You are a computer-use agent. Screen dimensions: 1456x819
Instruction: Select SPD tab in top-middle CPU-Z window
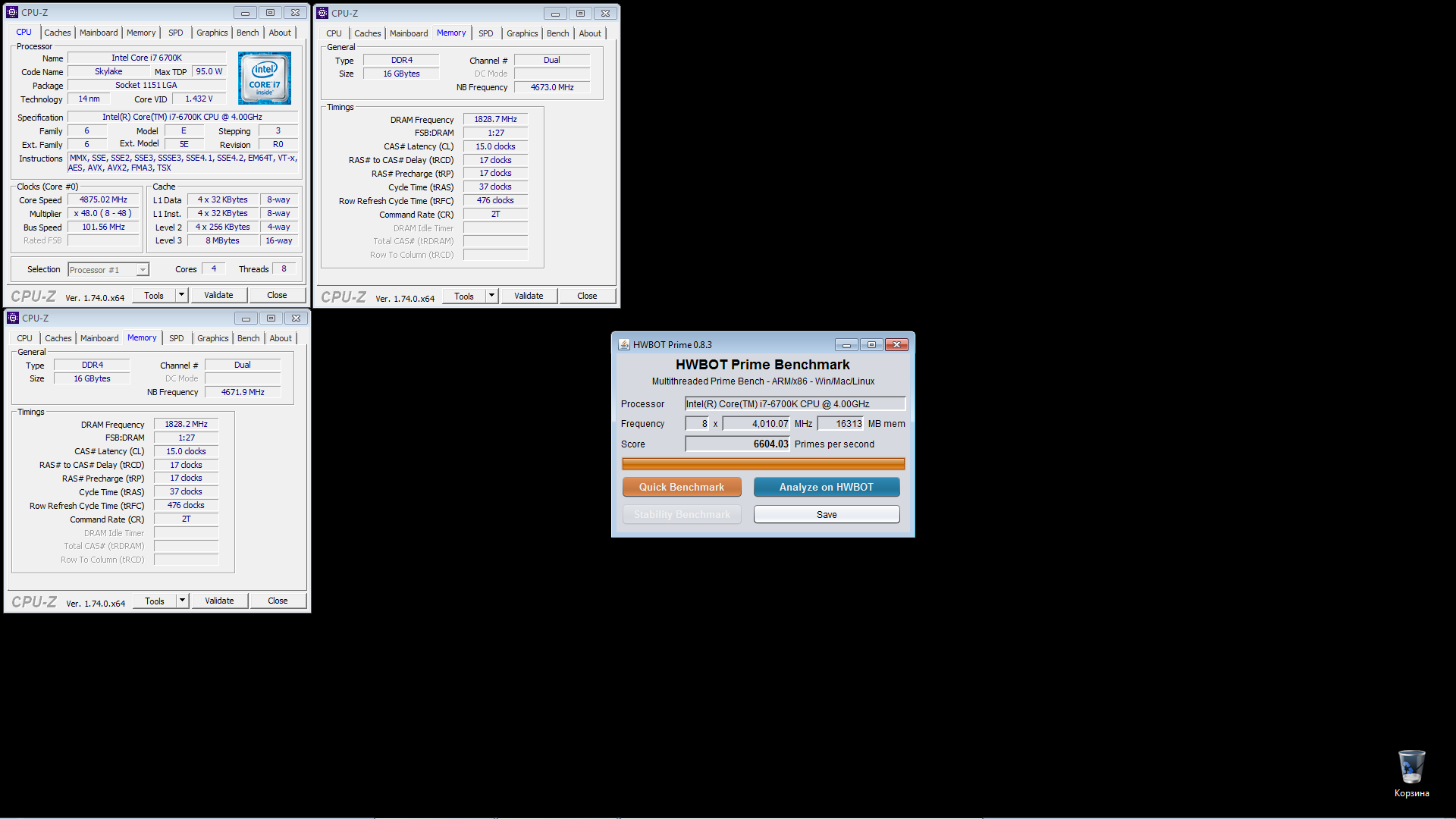click(486, 33)
